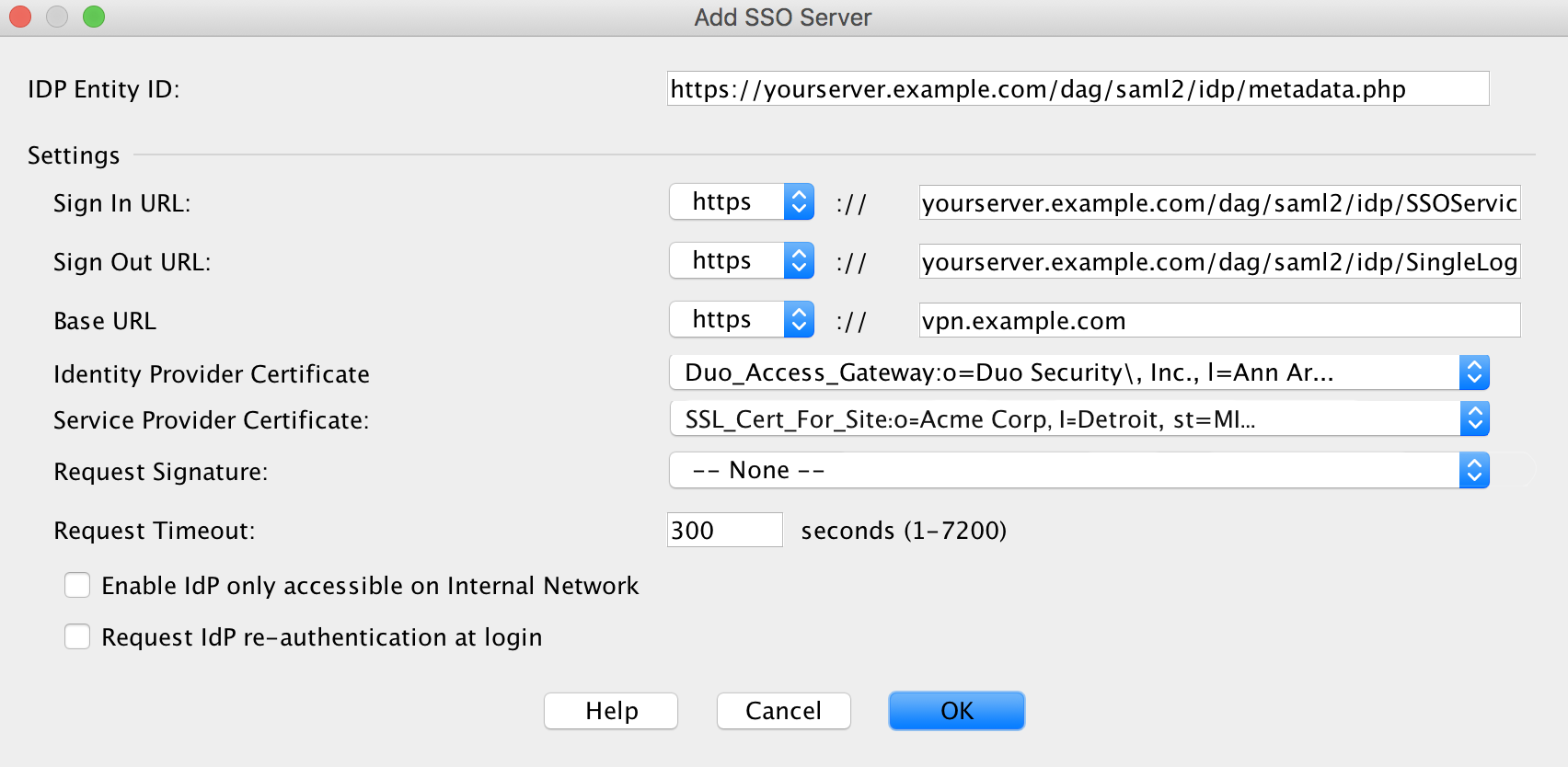The image size is (1568, 767).
Task: Click the IDP Entity ID input field
Action: (x=1077, y=89)
